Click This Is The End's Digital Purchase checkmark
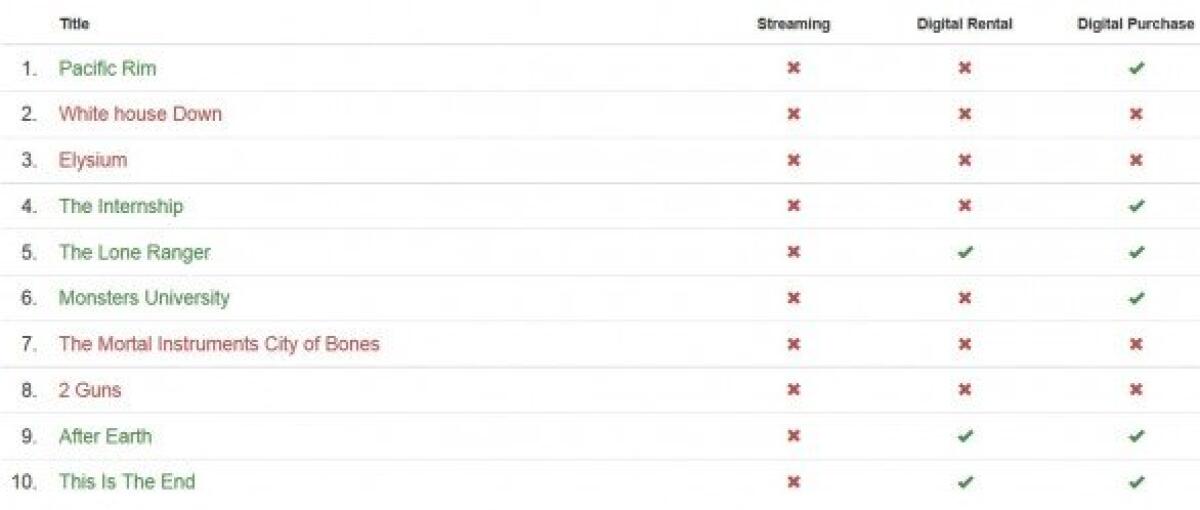 pyautogui.click(x=1136, y=482)
